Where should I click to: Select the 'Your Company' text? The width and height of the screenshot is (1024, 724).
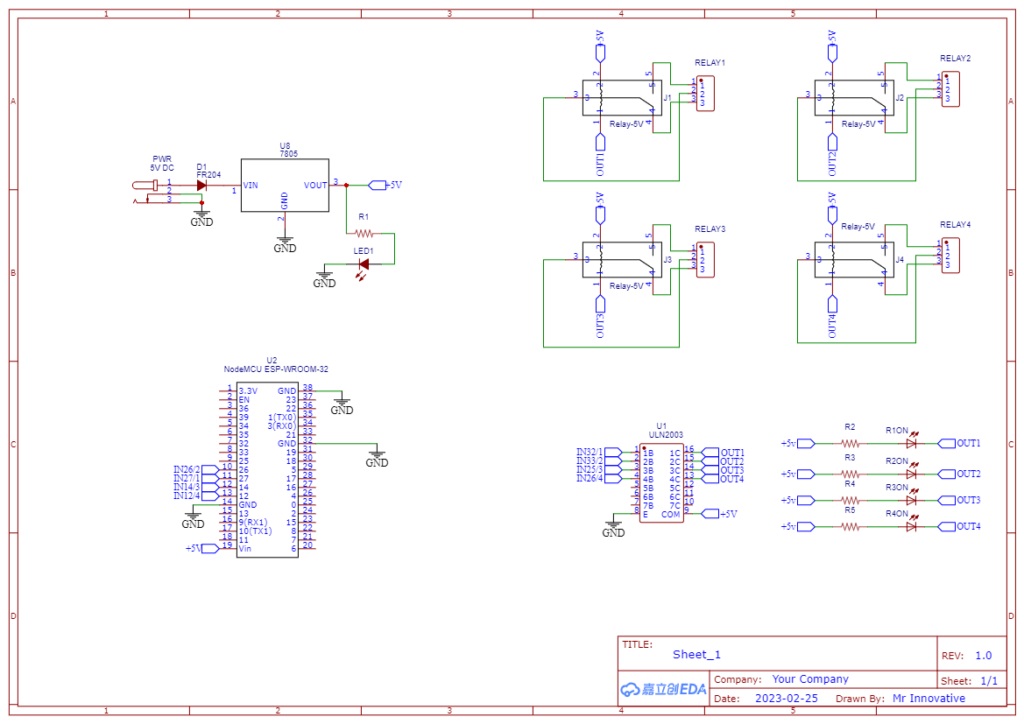click(x=810, y=679)
